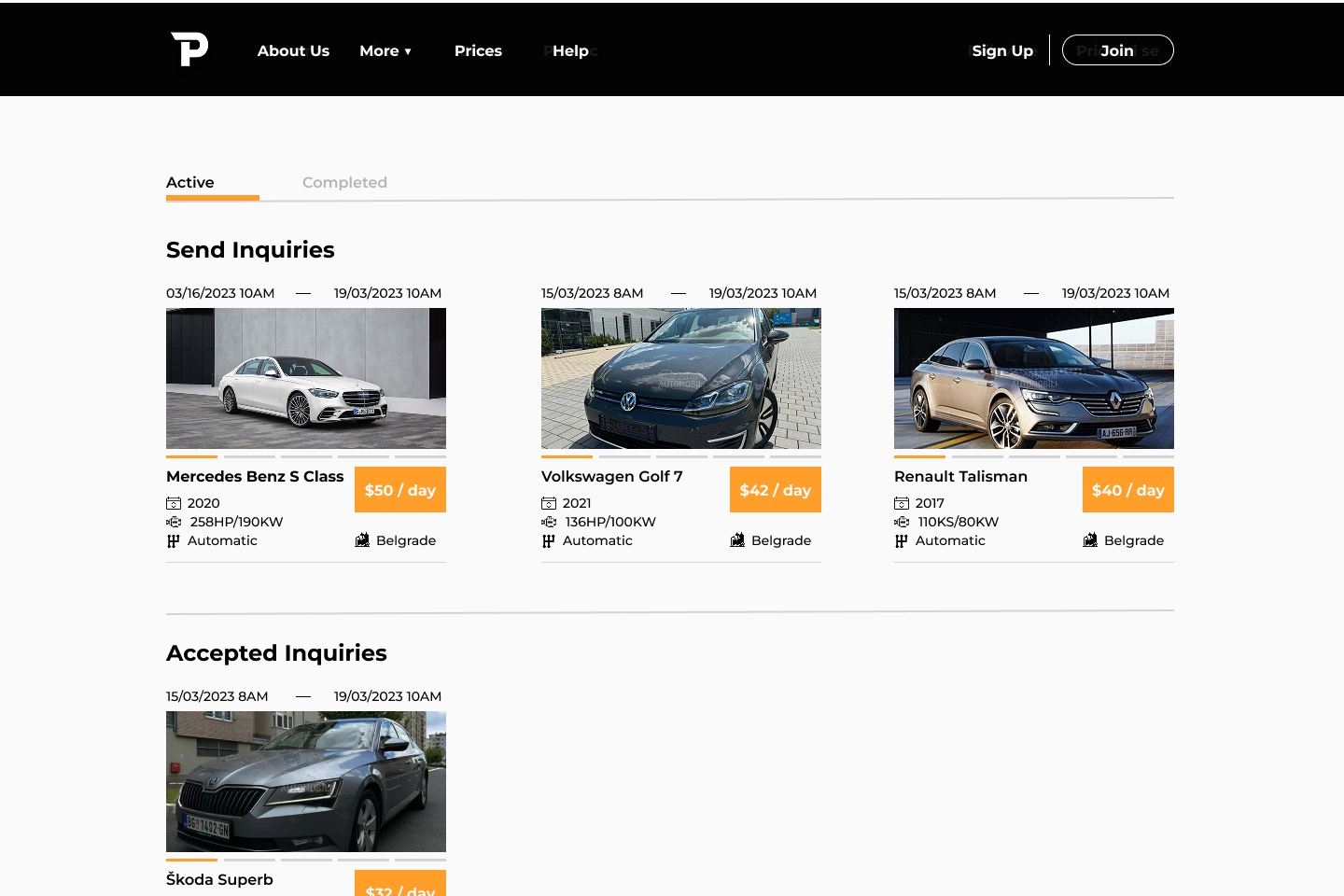Click the Talisman 19/03/2023 10AM end date
The image size is (1344, 896).
[1115, 293]
